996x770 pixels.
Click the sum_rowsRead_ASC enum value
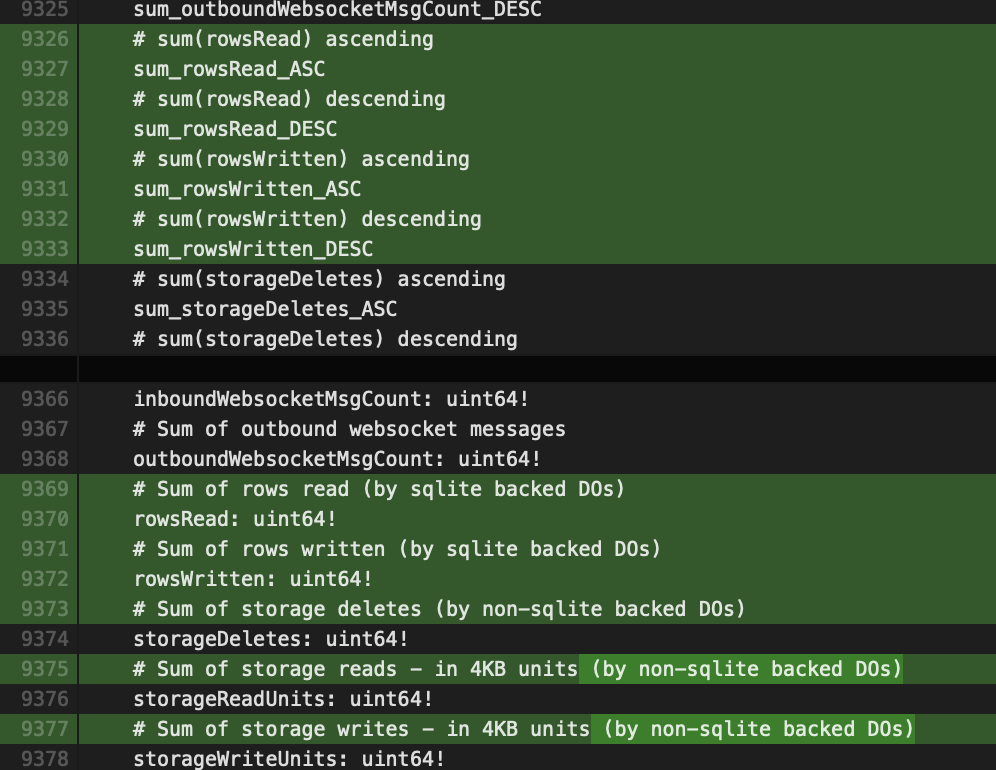229,69
